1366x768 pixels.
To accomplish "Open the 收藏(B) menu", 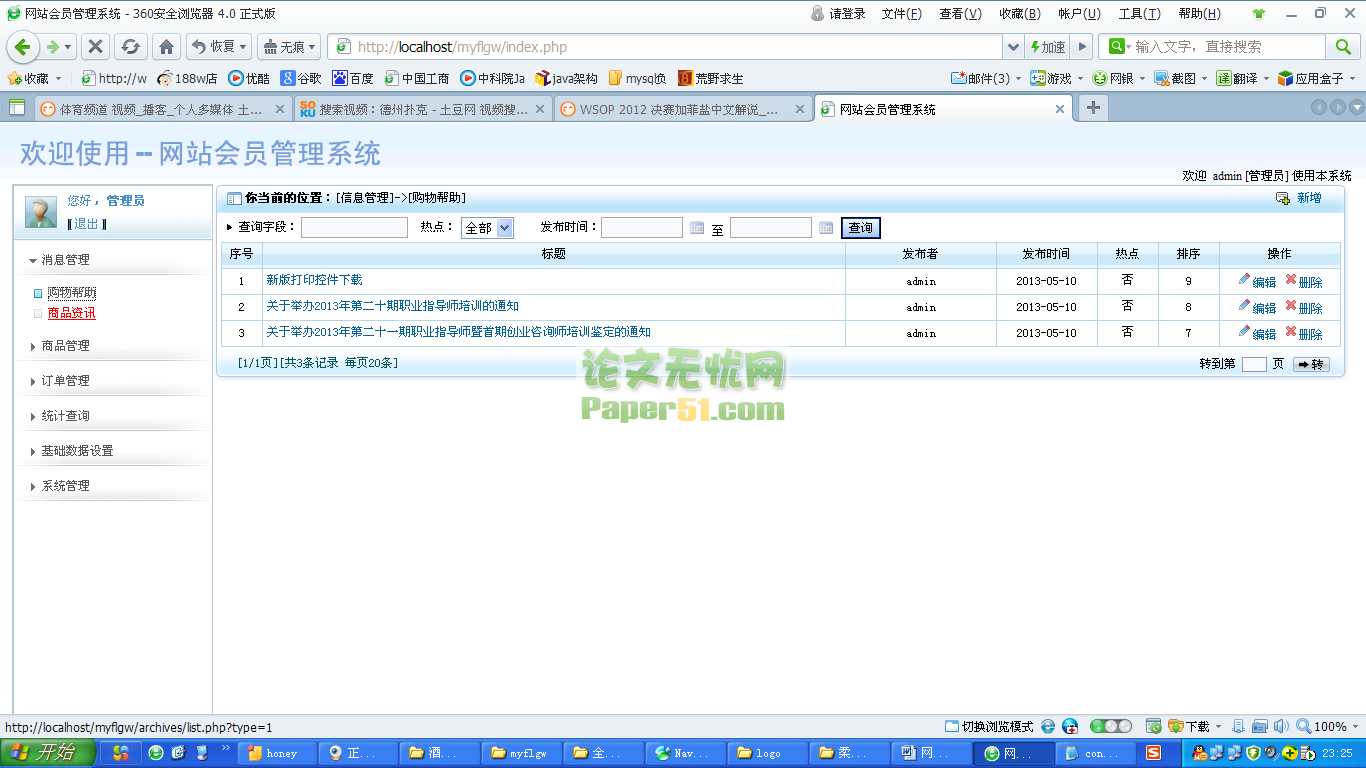I will 1020,14.
